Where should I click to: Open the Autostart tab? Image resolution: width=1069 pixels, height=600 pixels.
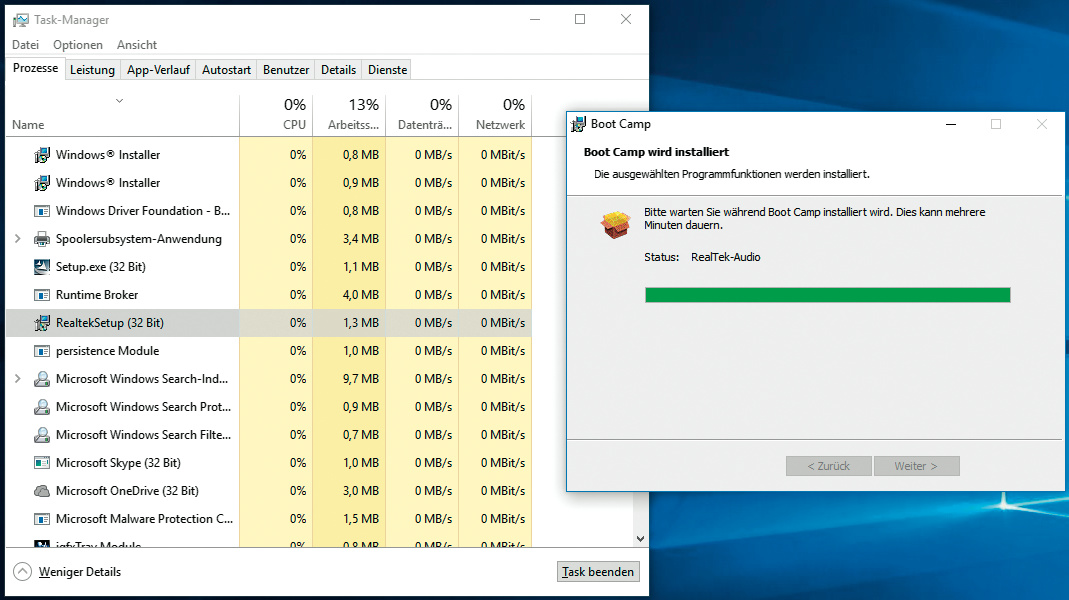coord(226,70)
